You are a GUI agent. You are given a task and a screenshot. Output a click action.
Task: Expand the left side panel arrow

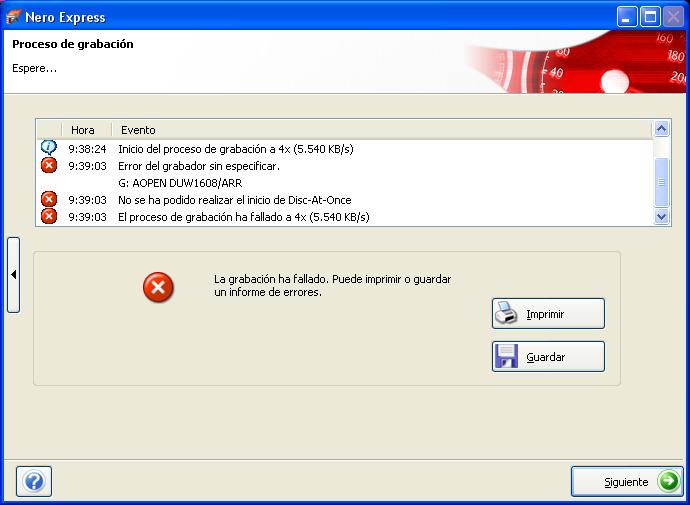point(13,274)
